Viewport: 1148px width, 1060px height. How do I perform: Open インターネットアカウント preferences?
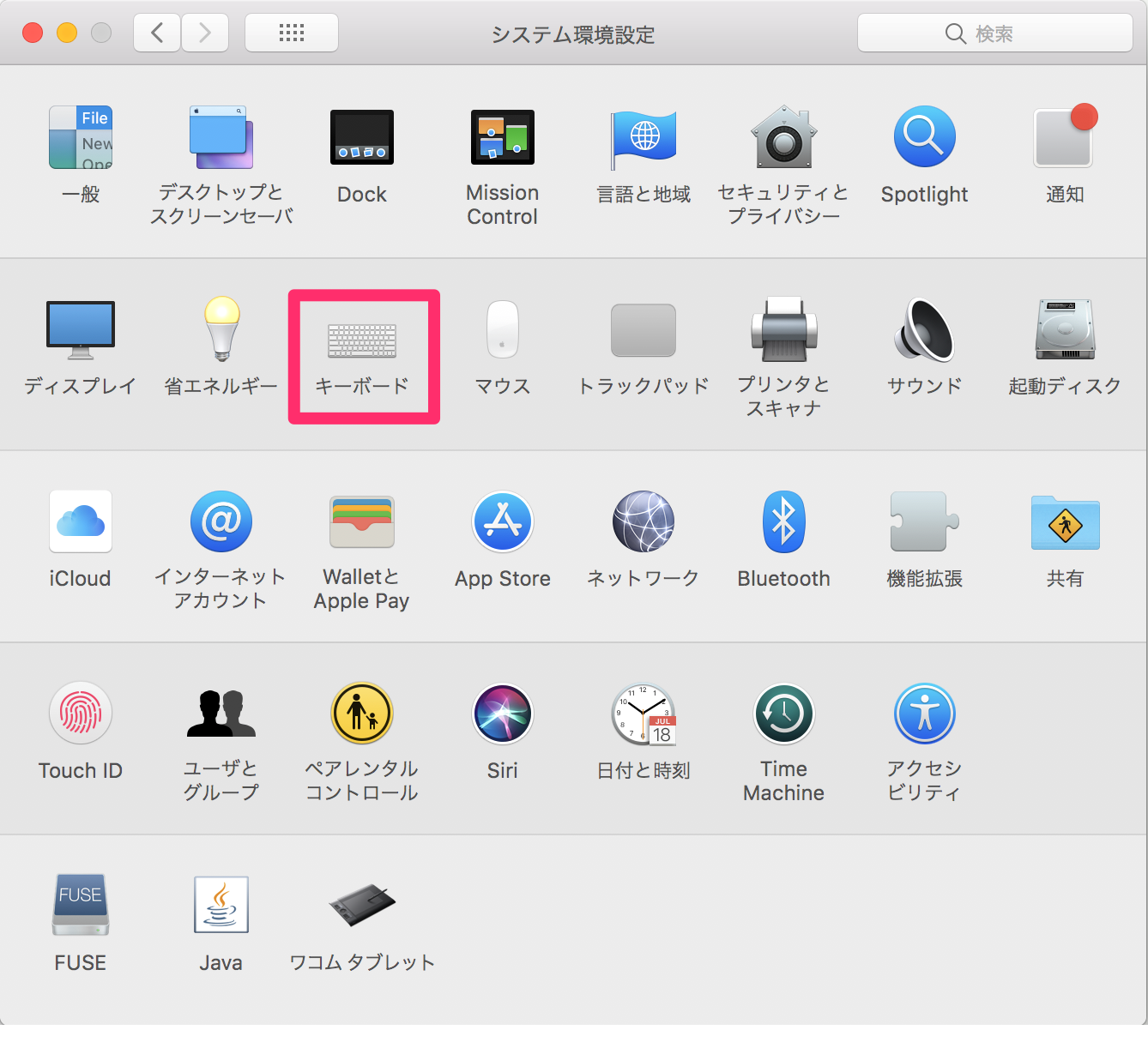[221, 521]
